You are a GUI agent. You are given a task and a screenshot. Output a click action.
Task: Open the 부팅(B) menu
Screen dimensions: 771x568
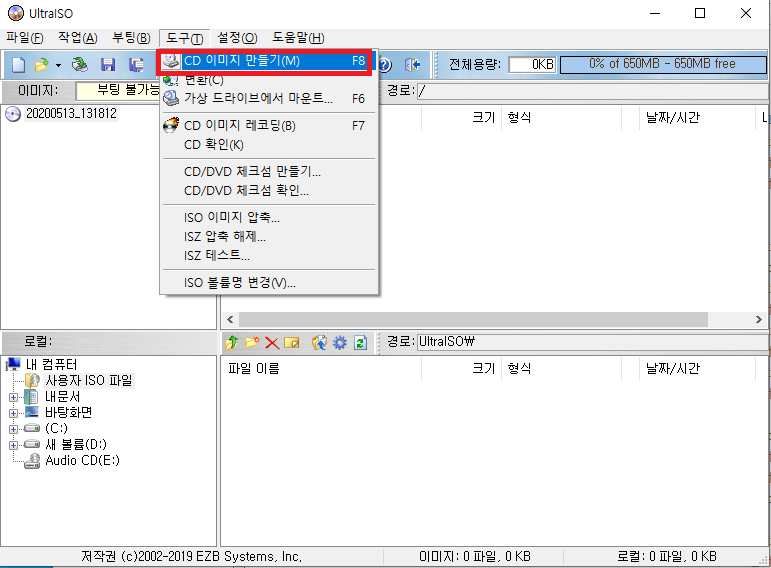(x=132, y=38)
